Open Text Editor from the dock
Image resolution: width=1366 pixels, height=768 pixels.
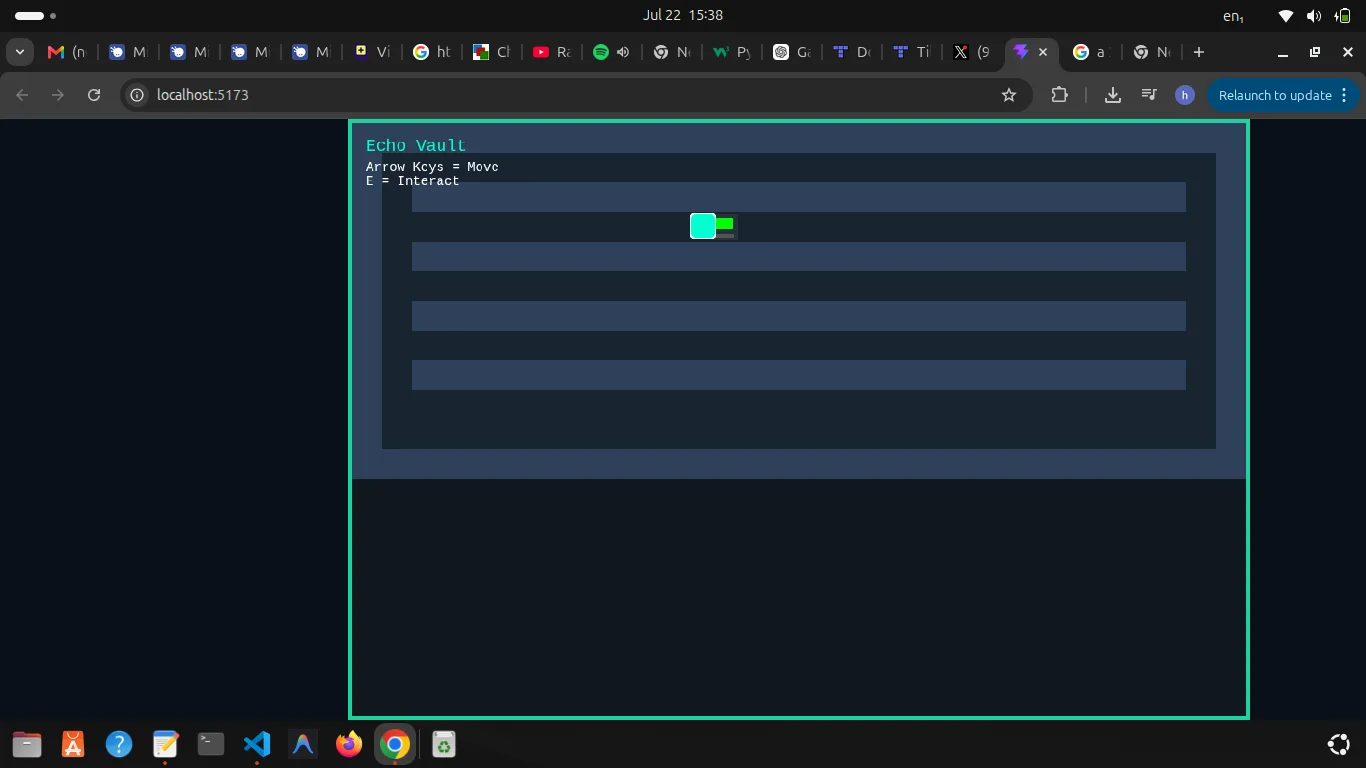[x=165, y=744]
